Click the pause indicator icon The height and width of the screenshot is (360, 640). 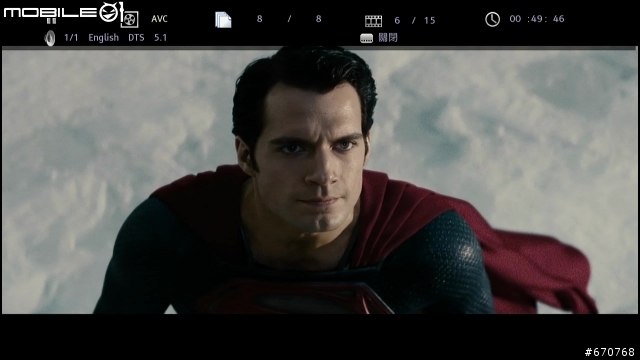(51, 20)
